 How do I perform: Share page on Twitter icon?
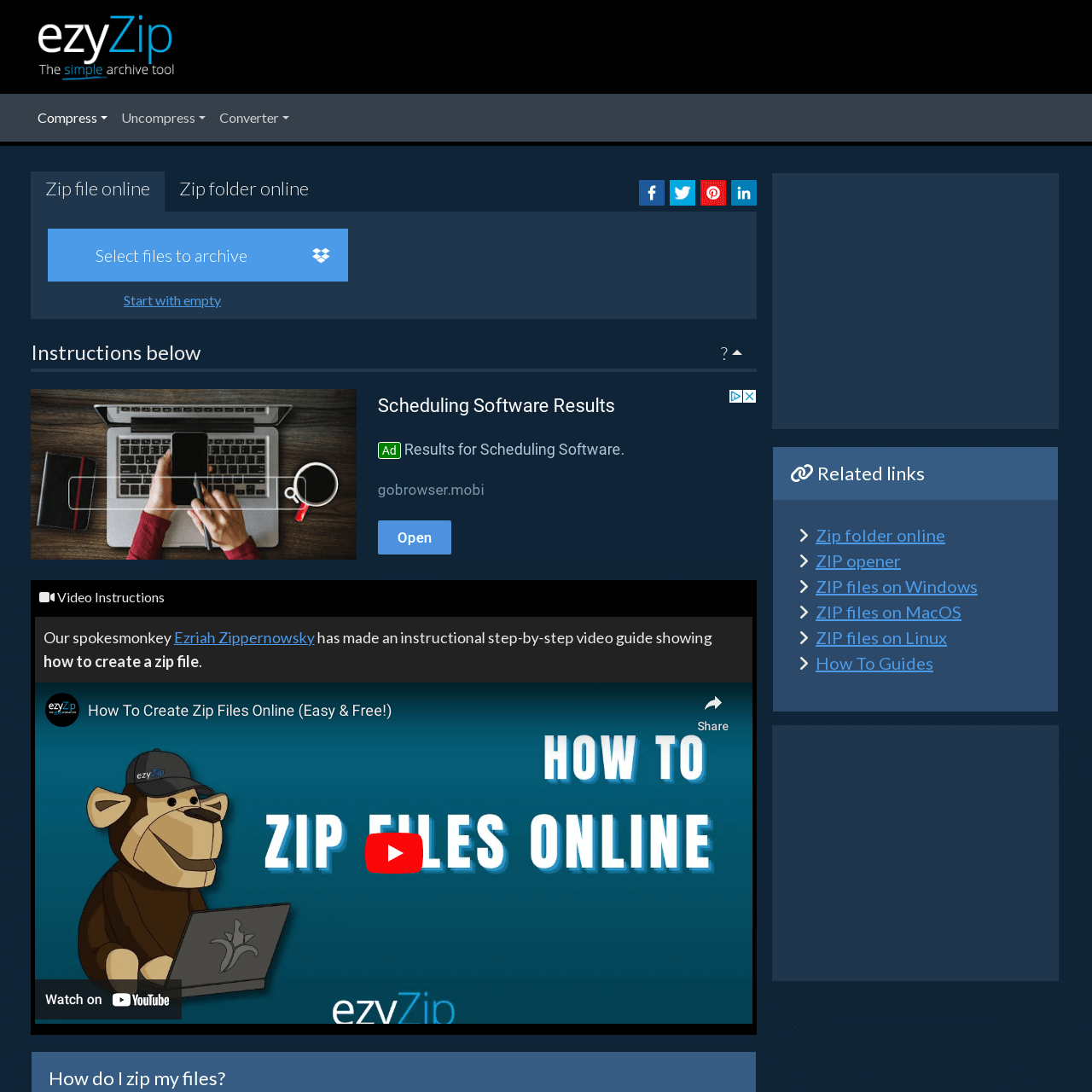pos(682,193)
